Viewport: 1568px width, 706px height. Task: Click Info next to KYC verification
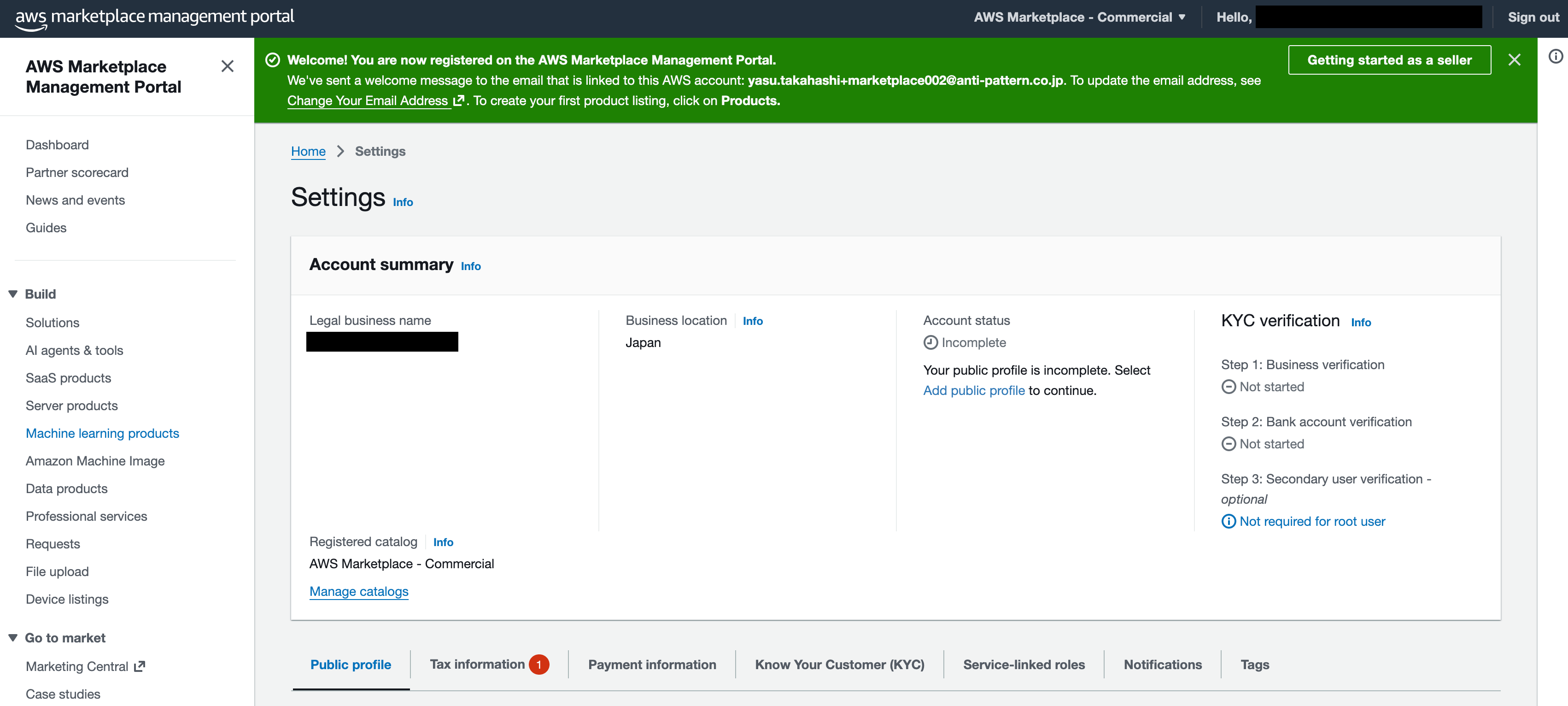pos(1361,322)
